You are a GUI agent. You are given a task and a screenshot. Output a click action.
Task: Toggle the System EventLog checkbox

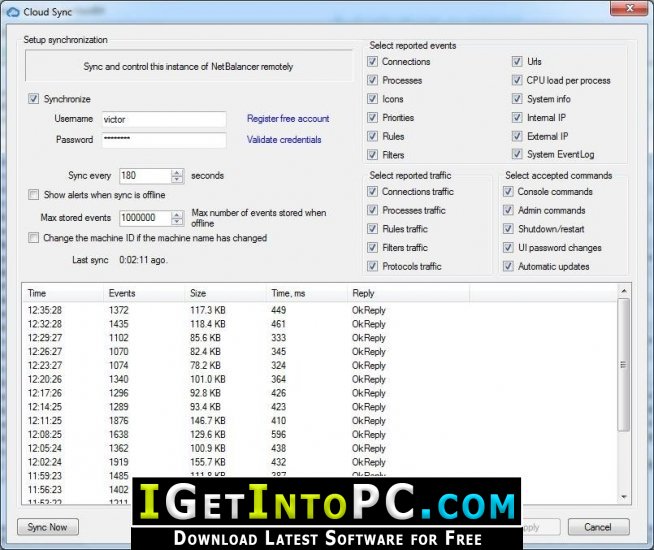point(517,154)
